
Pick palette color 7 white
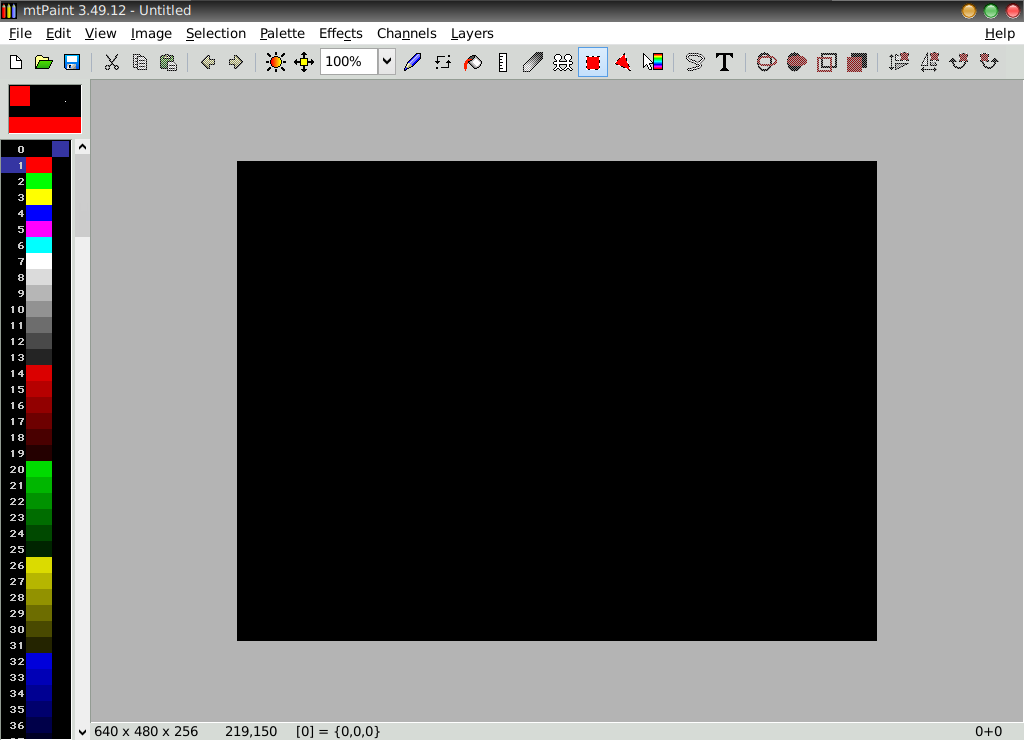39,261
